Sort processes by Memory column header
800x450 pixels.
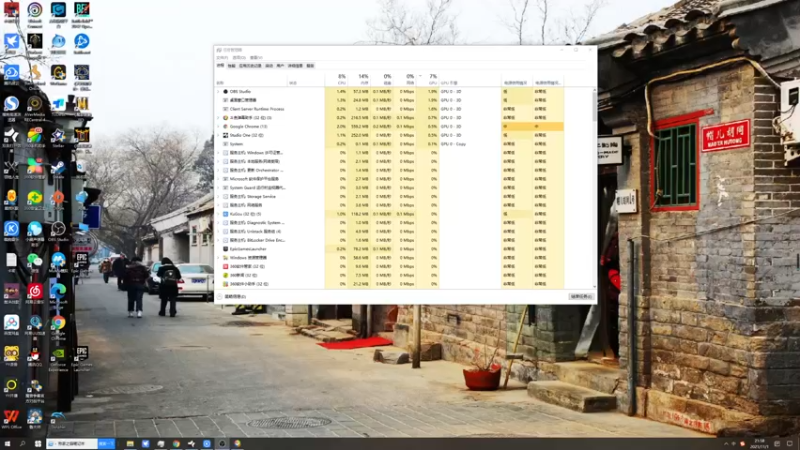360,79
